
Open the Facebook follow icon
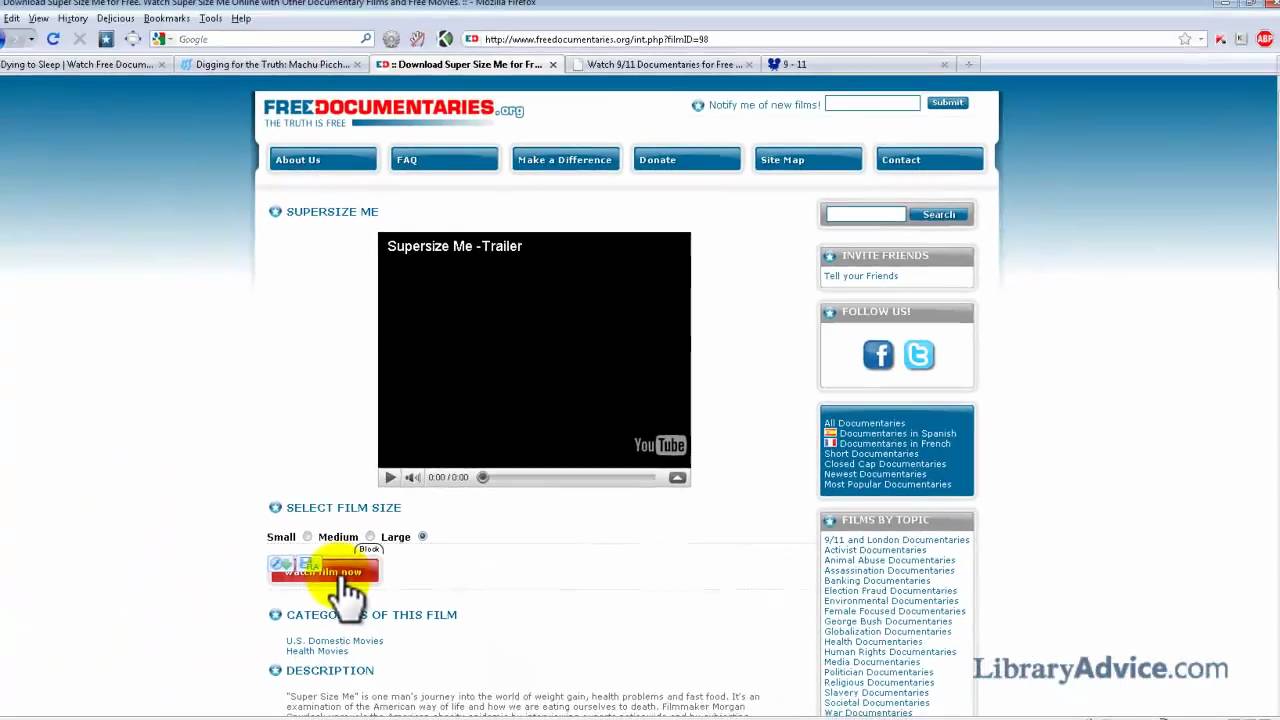(878, 355)
